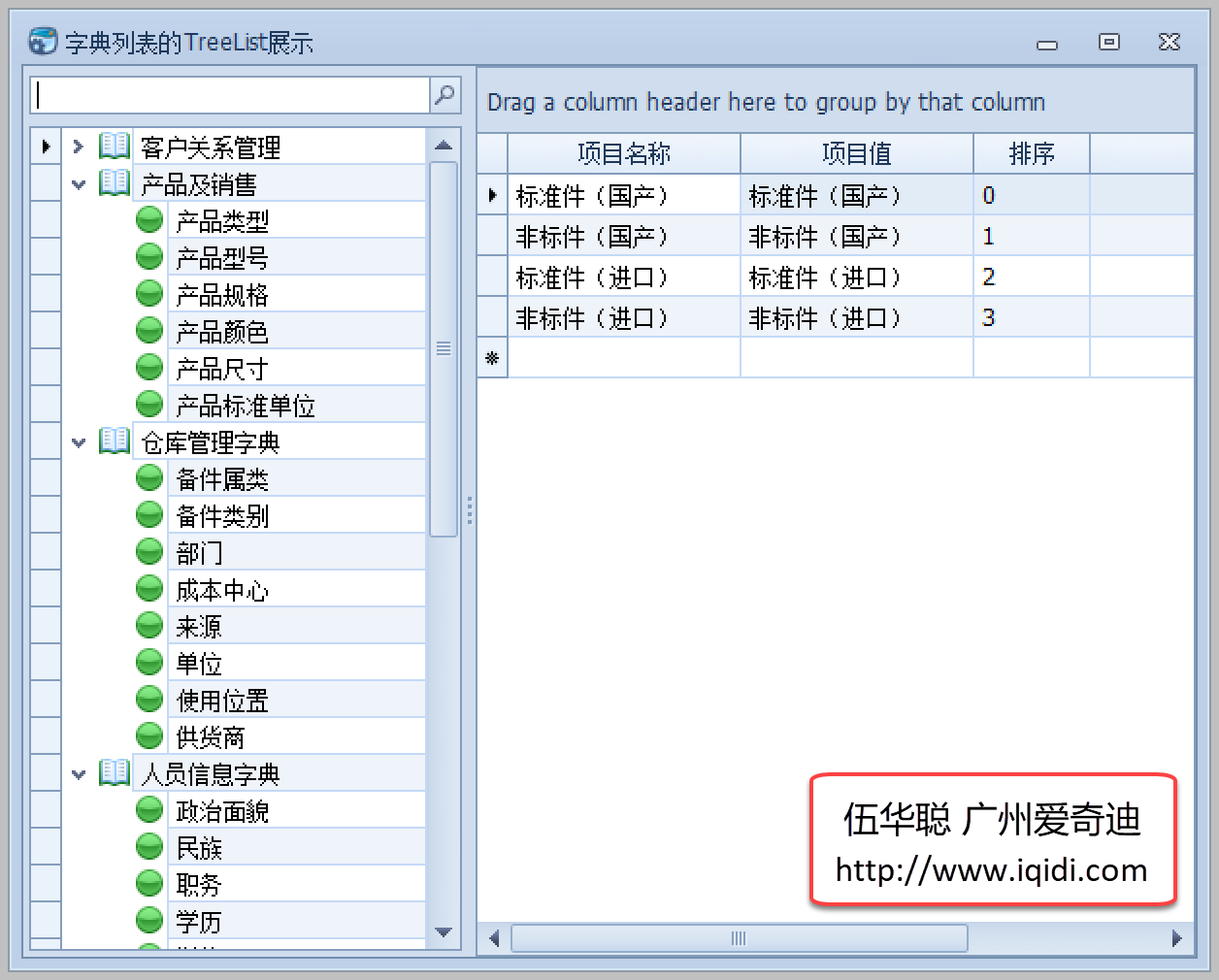Click the green icon beside 职务
The height and width of the screenshot is (980, 1219).
click(x=149, y=884)
